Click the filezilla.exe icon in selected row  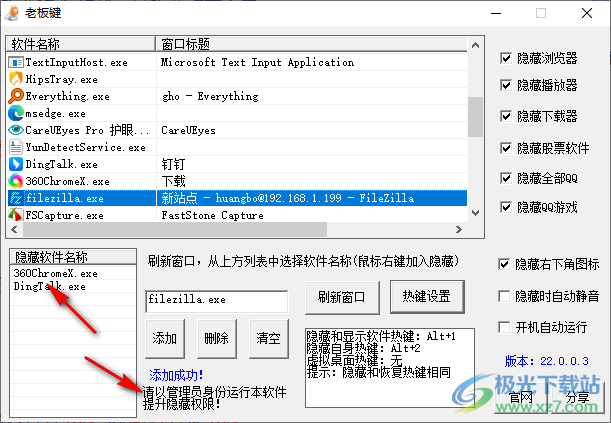point(16,198)
